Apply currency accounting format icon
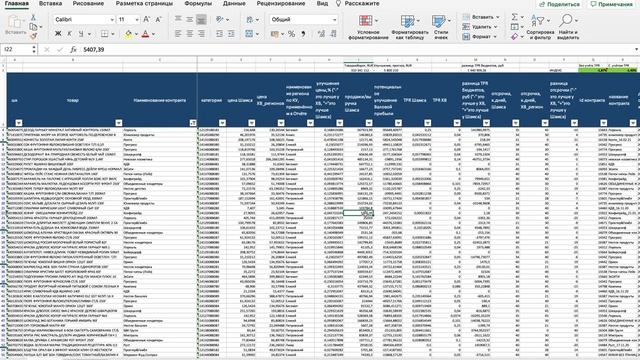Viewport: 640px width, 360px height. click(x=275, y=34)
